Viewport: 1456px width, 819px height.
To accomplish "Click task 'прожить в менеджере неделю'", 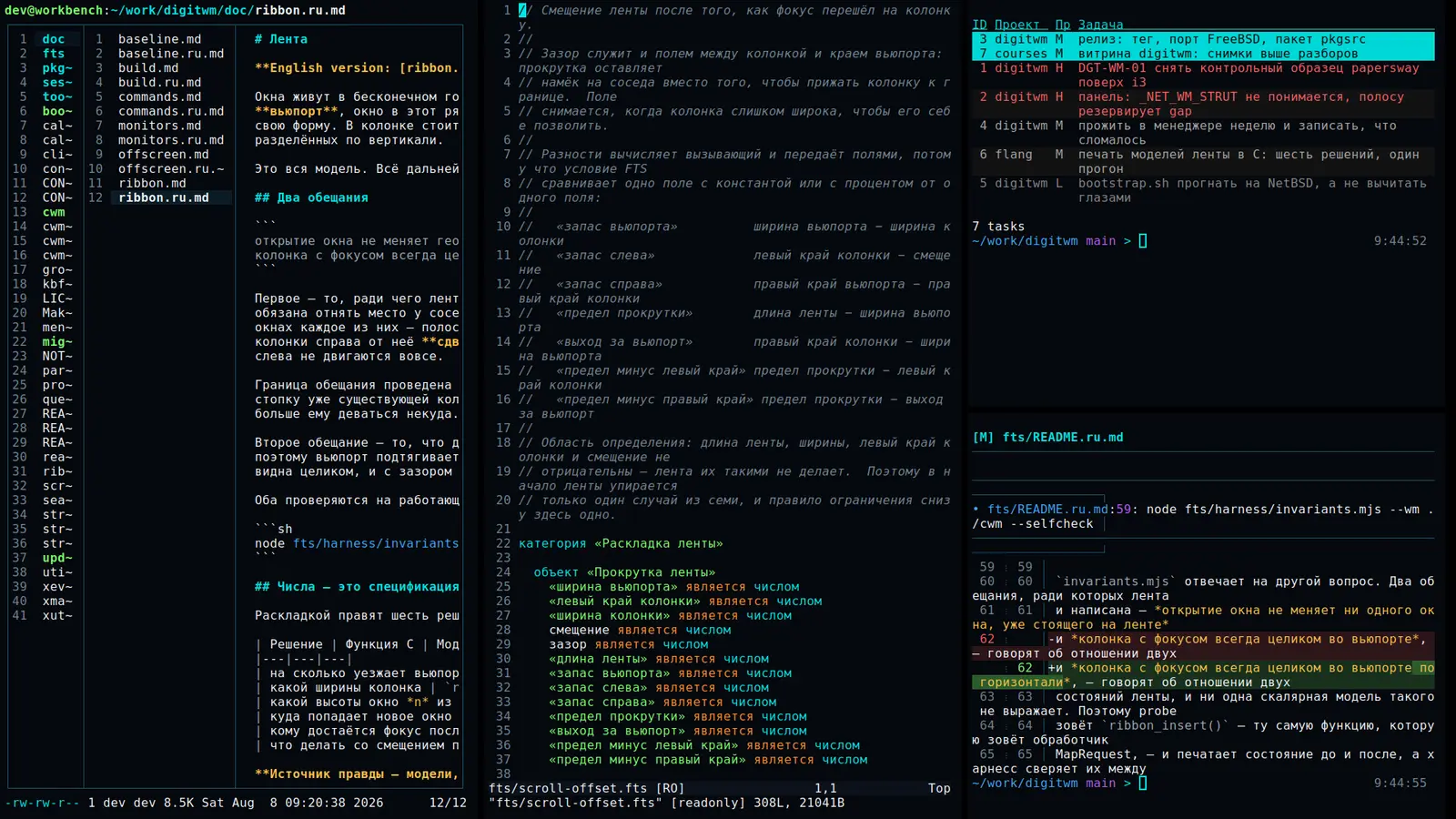I will click(1203, 133).
